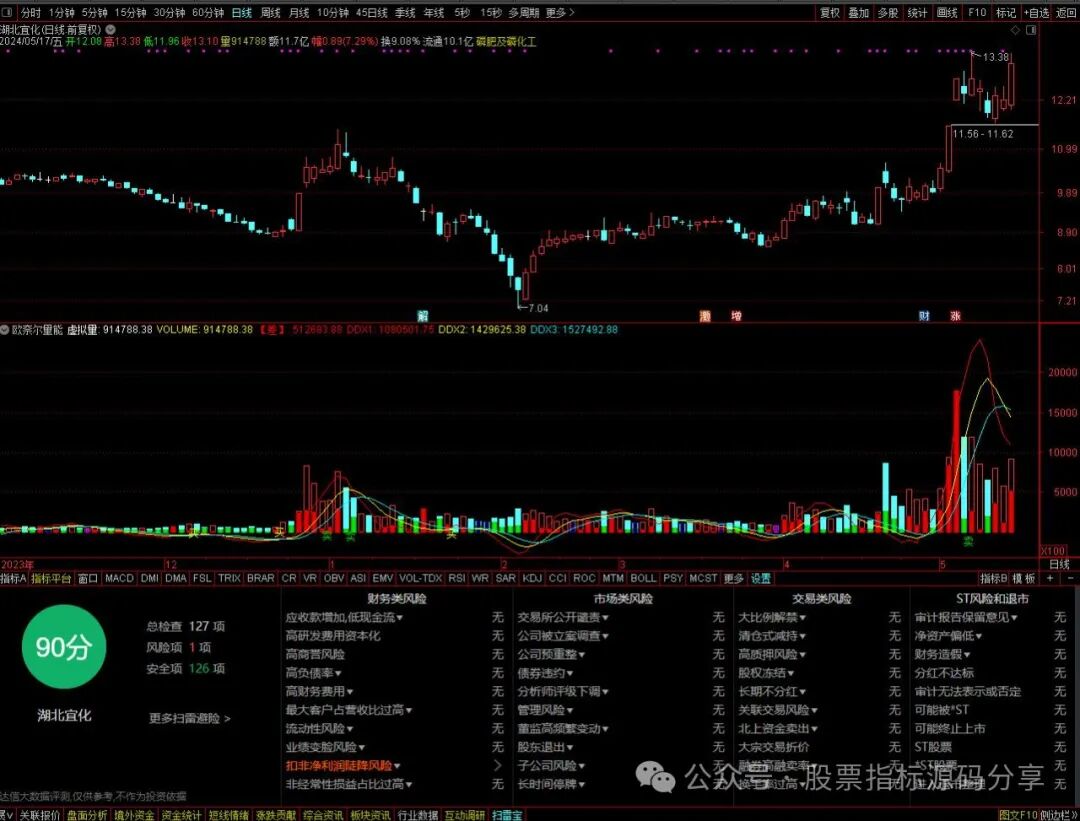Click the green 90分 score circle
The height and width of the screenshot is (821, 1080).
[x=64, y=647]
